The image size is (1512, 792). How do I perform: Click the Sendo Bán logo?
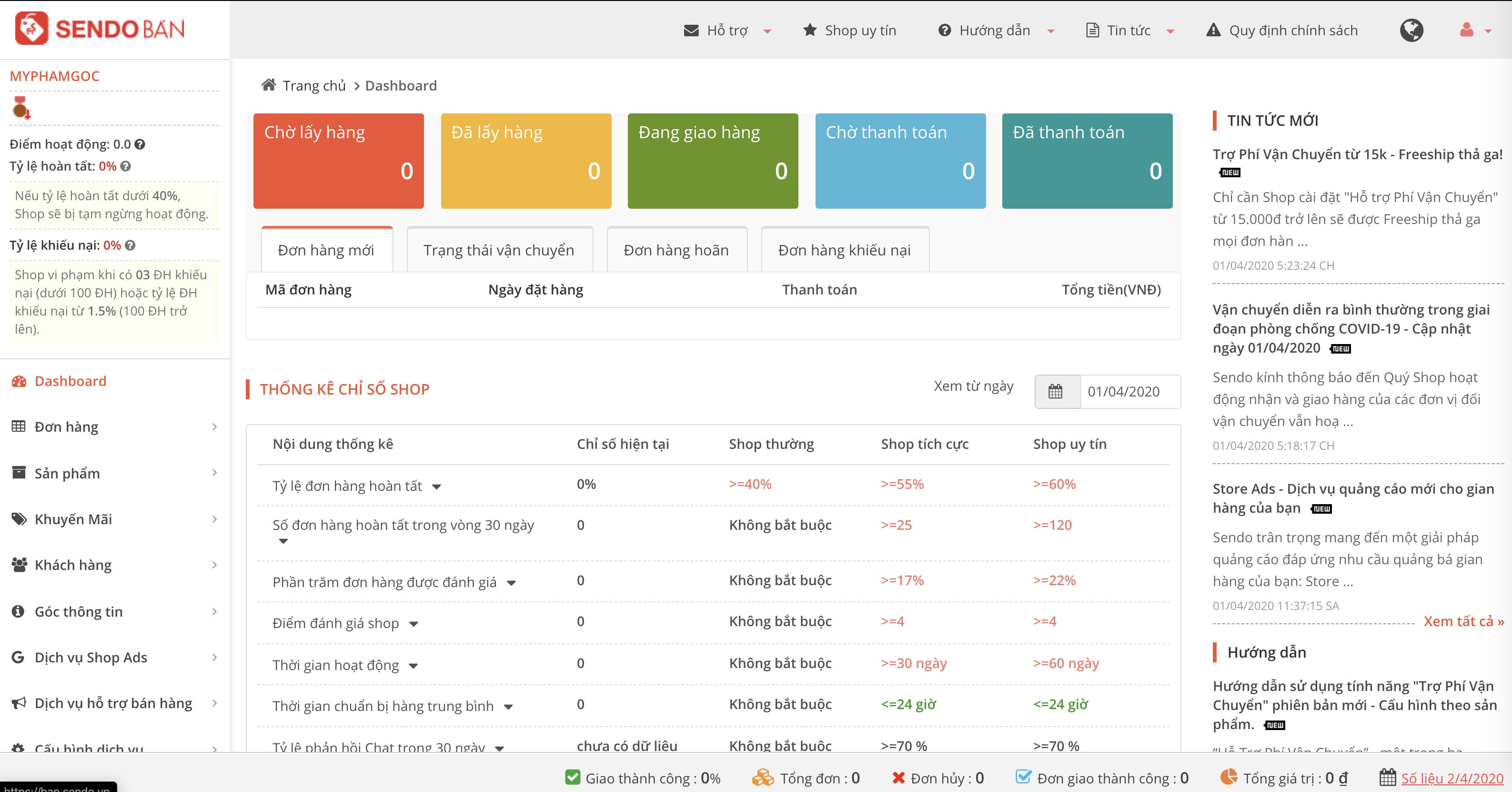pyautogui.click(x=100, y=29)
